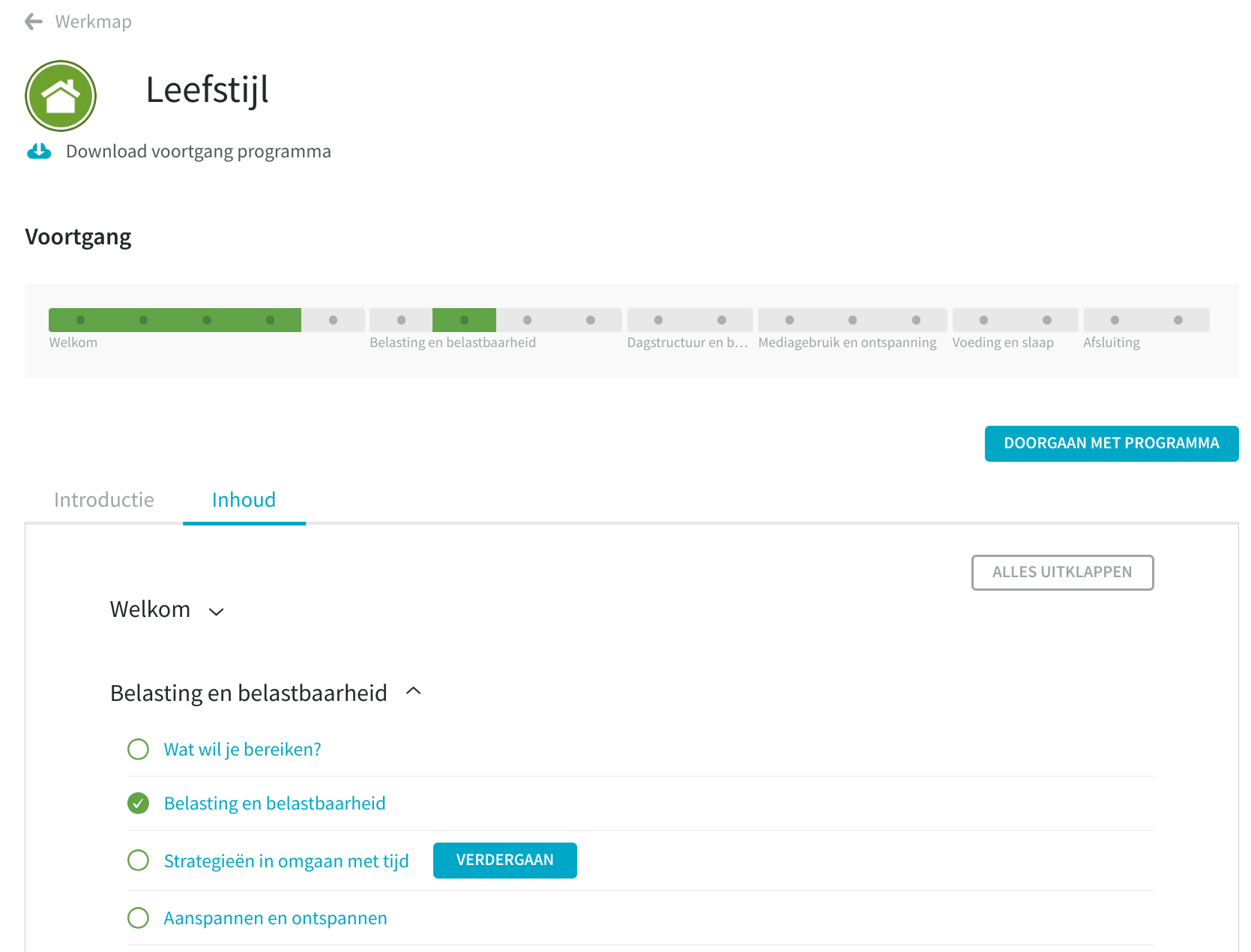Open the Download voortgang programma link
The image size is (1251, 952).
pyautogui.click(x=198, y=151)
